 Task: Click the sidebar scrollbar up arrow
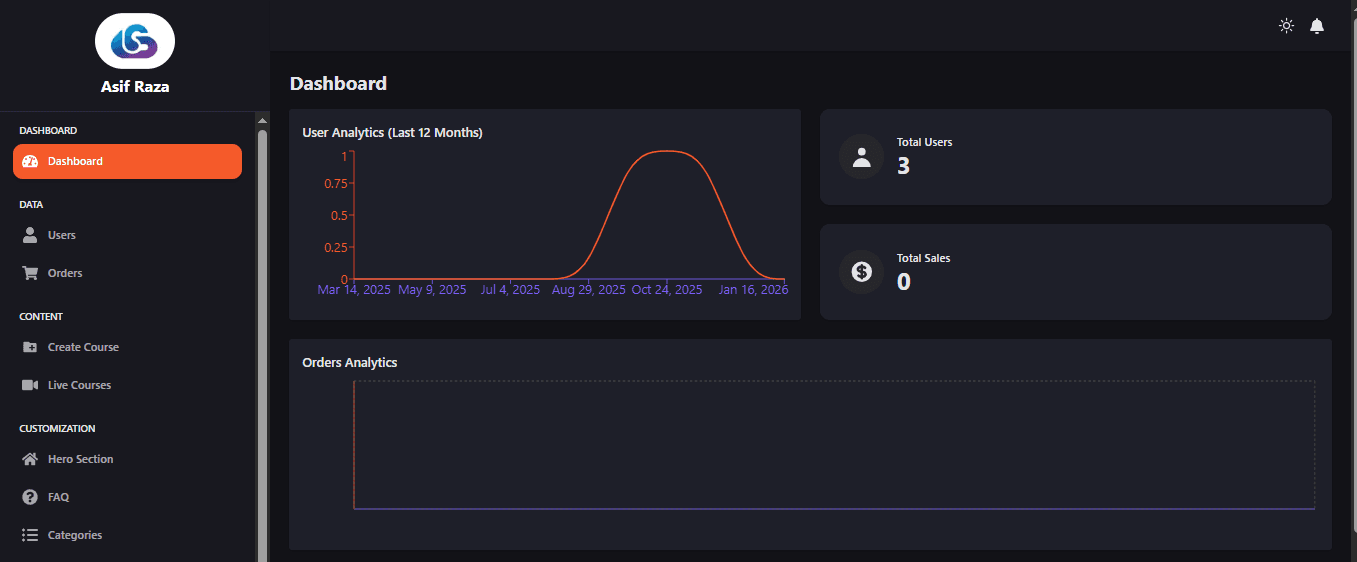point(262,120)
